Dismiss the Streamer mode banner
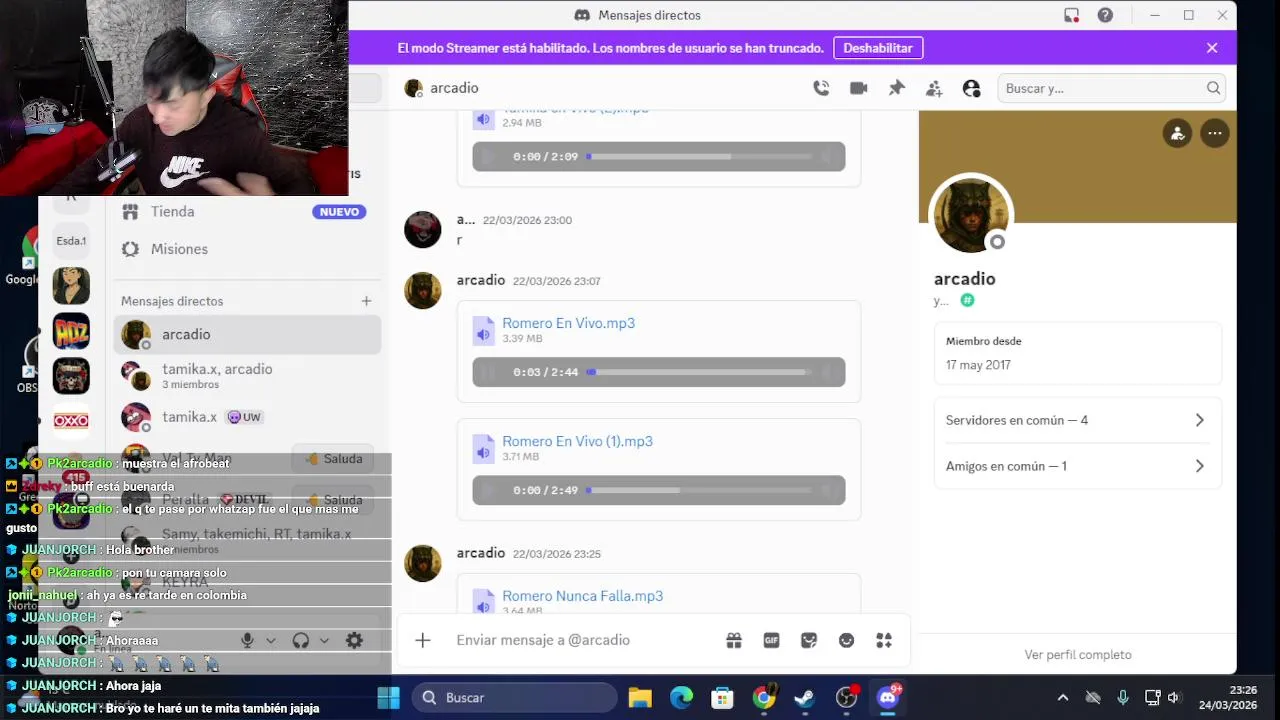 tap(1212, 48)
